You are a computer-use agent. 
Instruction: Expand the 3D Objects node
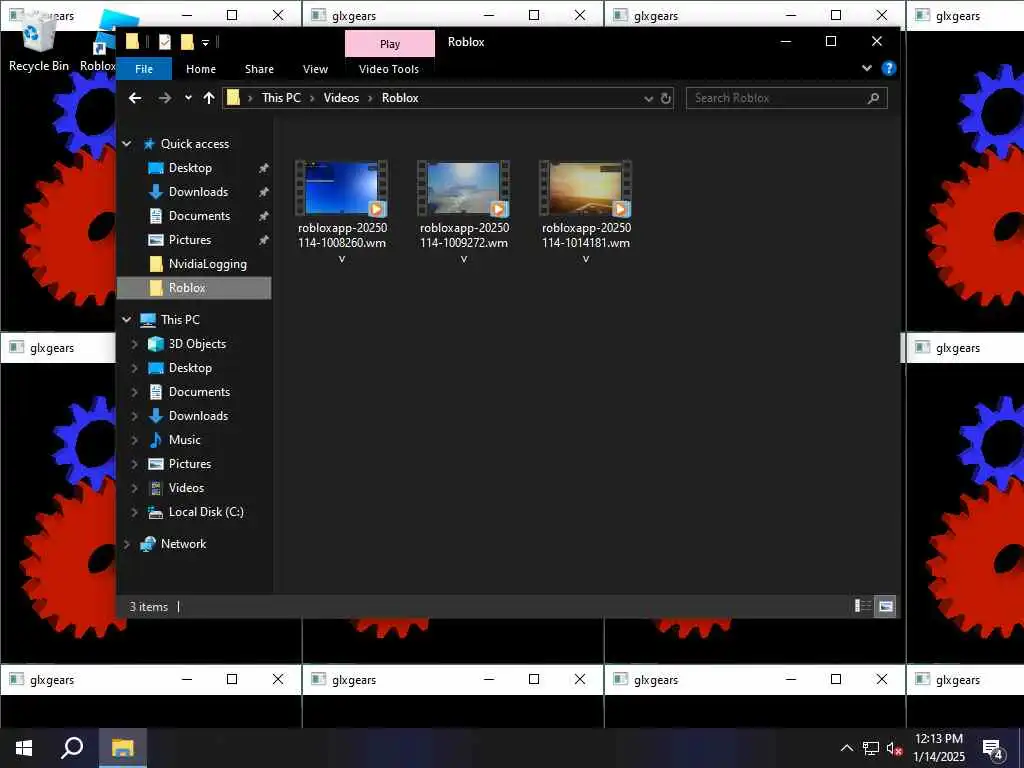click(x=135, y=344)
